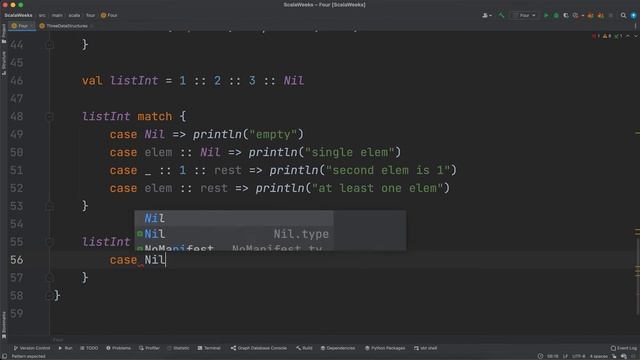Click the yellow warning count indicator in editor
Viewport: 640px width, 360px height.
[x=607, y=36]
